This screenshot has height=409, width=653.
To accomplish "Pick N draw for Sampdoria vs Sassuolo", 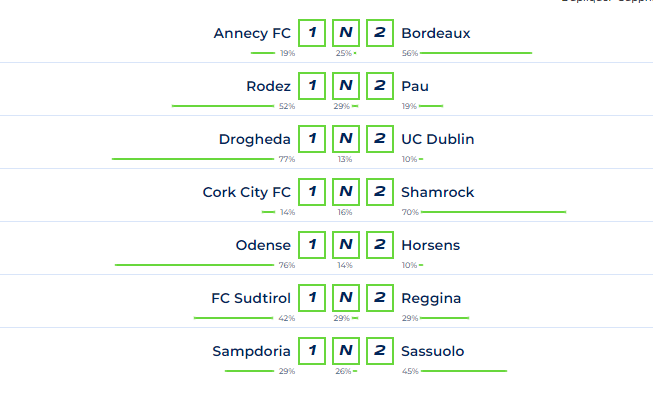I will pos(346,351).
